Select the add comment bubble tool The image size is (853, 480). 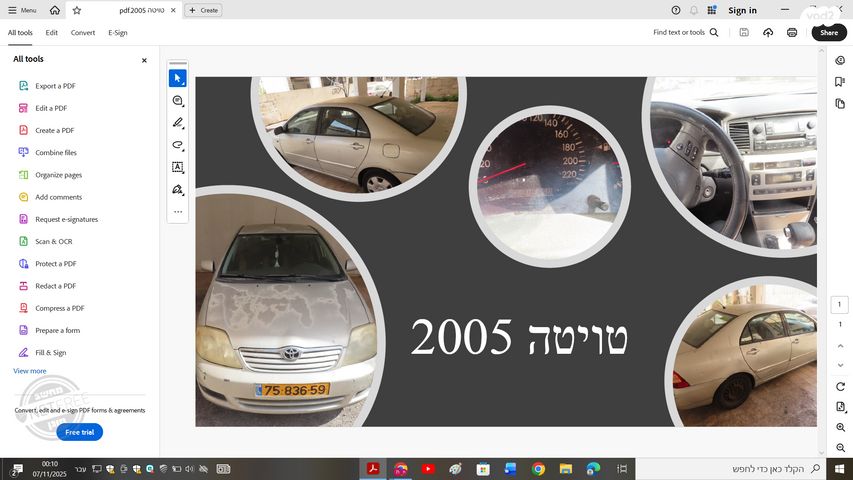177,101
